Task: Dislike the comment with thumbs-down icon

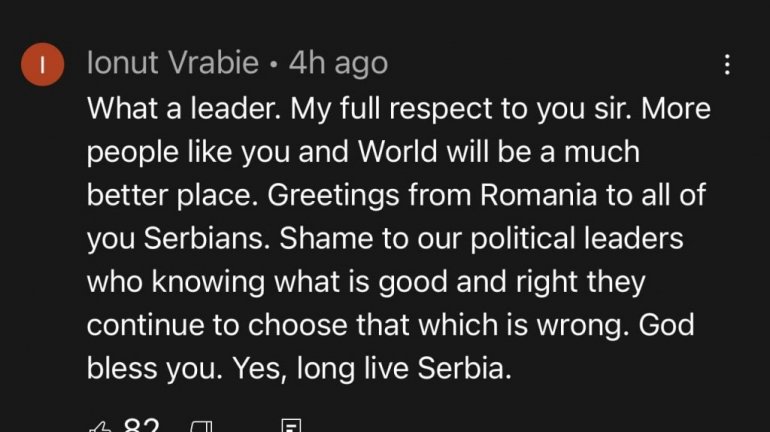Action: 202,428
